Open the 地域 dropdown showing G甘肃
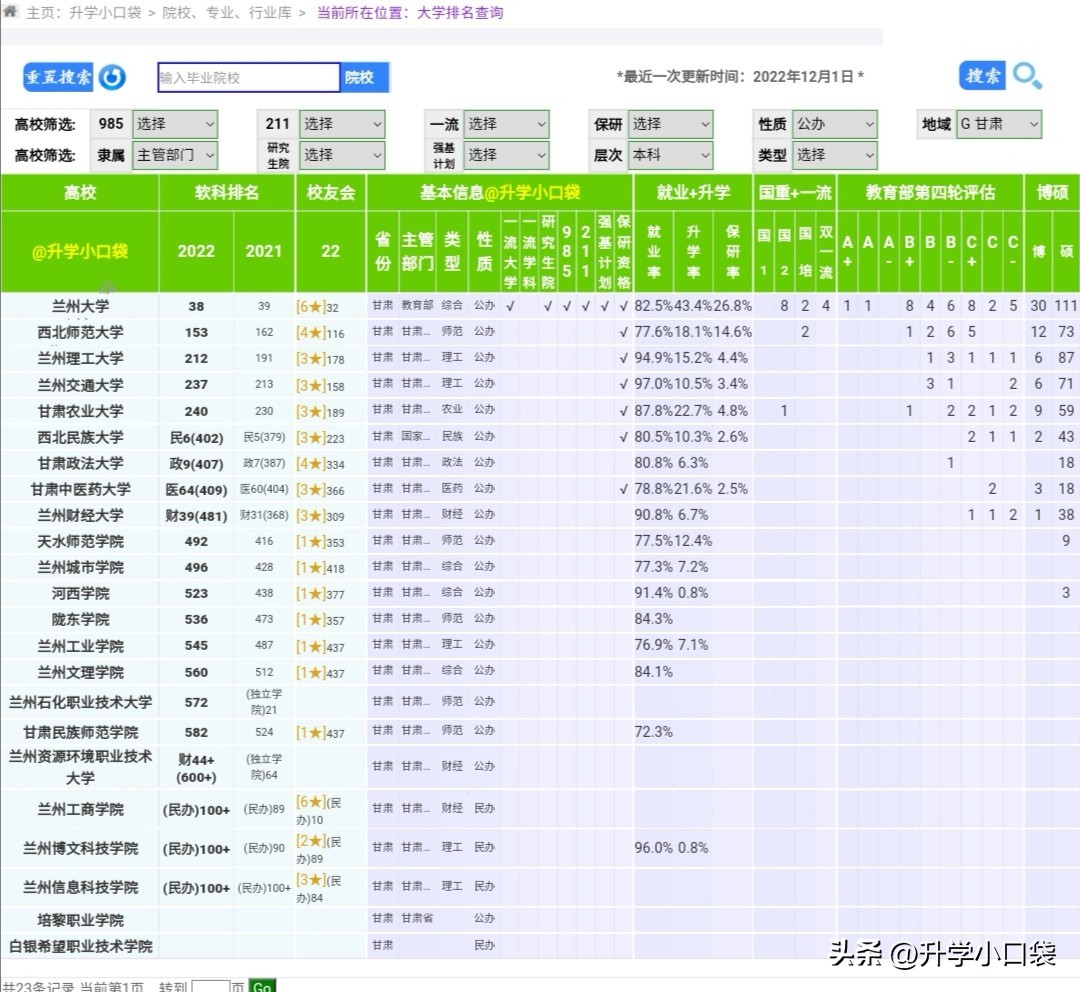Screen dimensions: 1080x992 (x=998, y=122)
